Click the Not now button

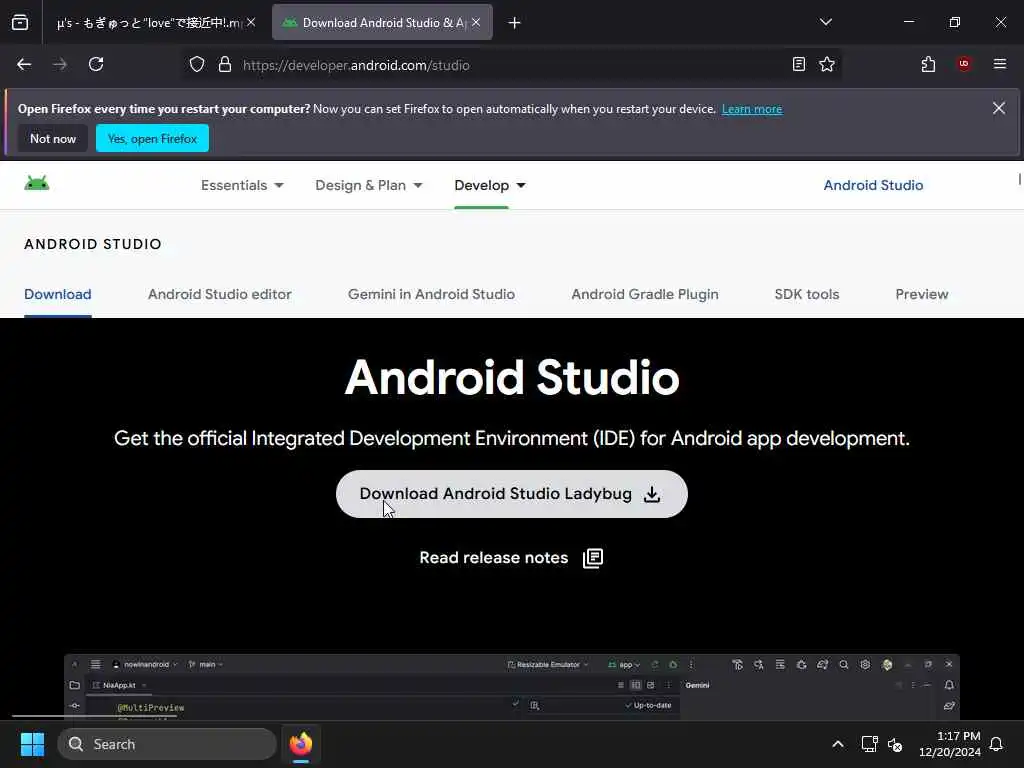click(x=53, y=138)
